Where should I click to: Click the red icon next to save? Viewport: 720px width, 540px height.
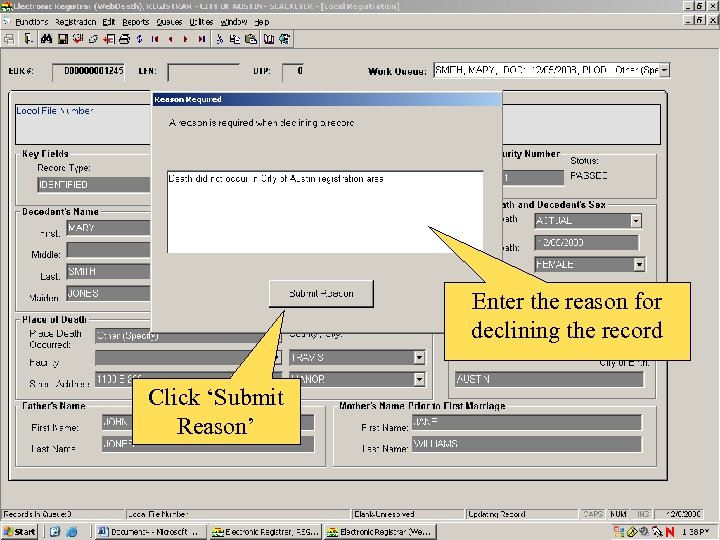[x=78, y=39]
